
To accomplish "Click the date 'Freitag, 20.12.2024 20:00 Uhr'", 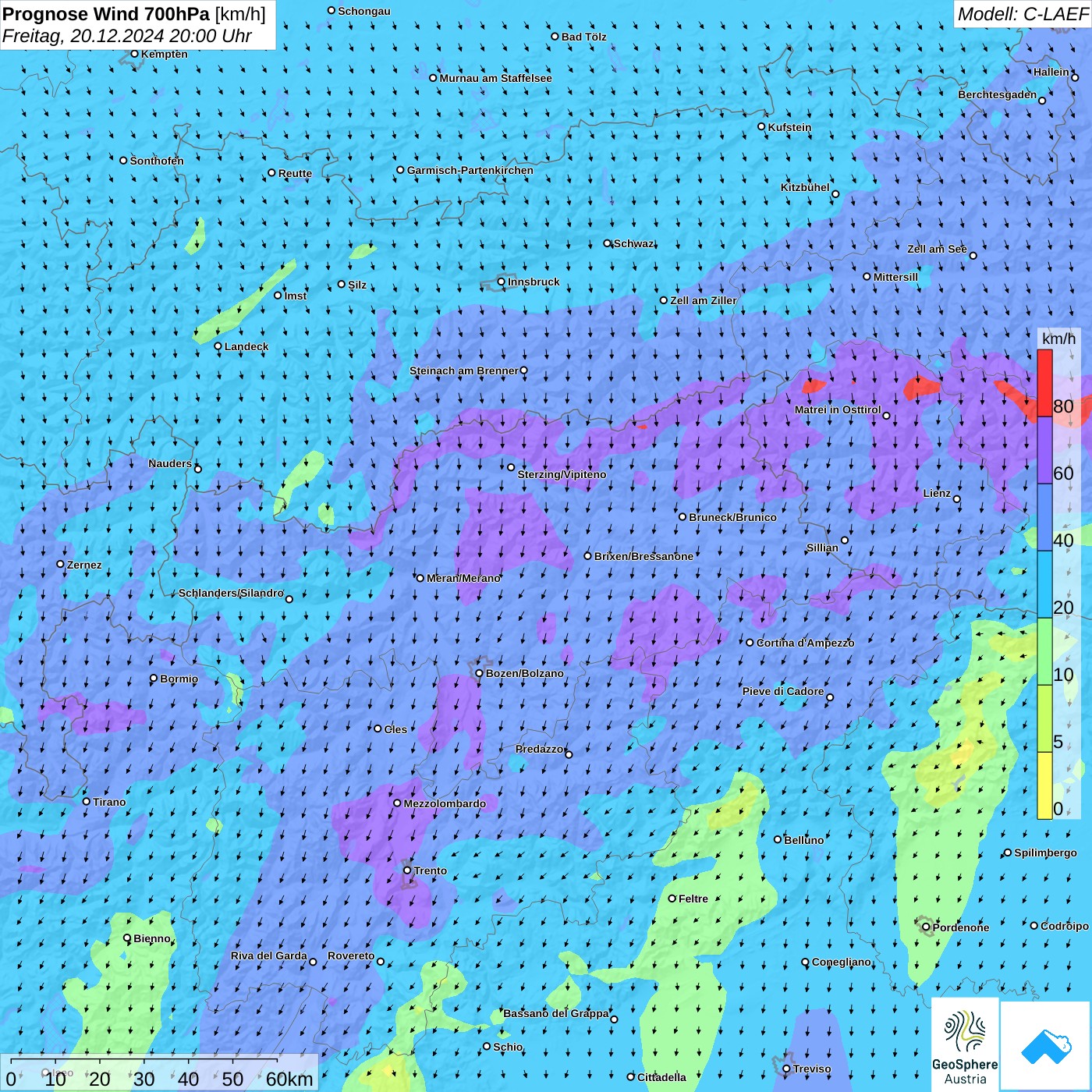I will (127, 36).
